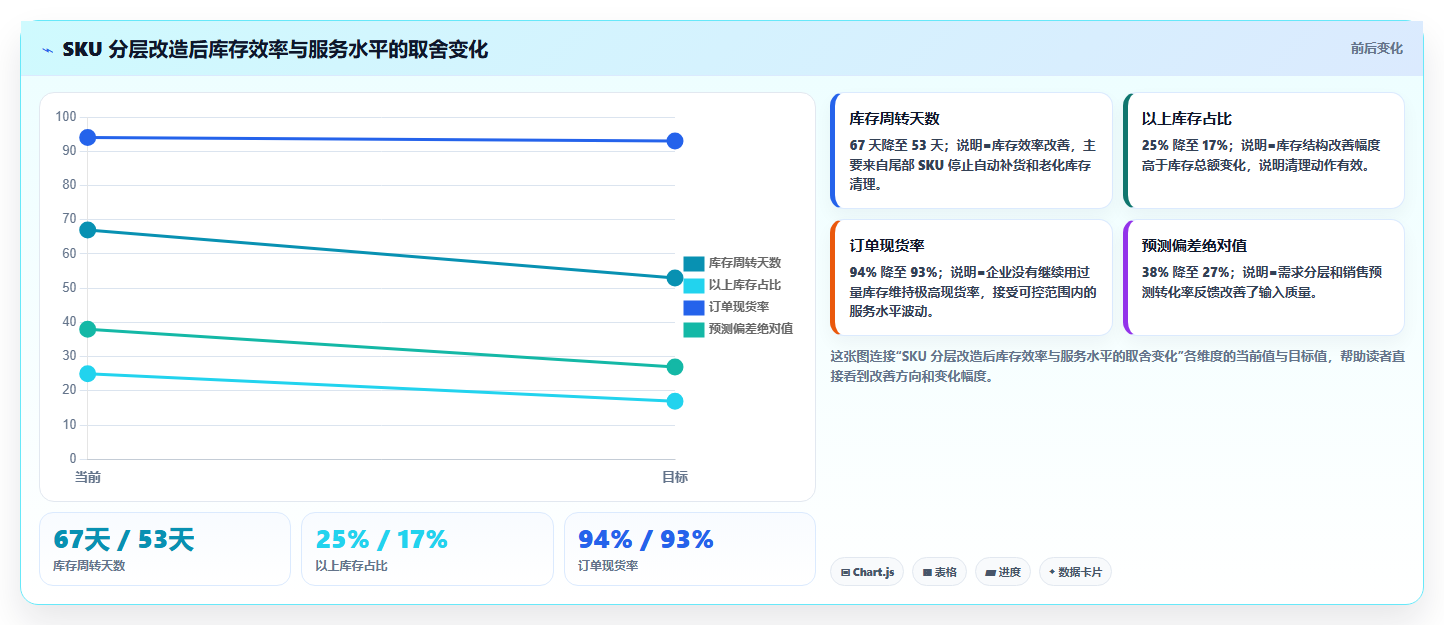Open the 库存周转天数 info card
1444x625 pixels.
pos(971,150)
